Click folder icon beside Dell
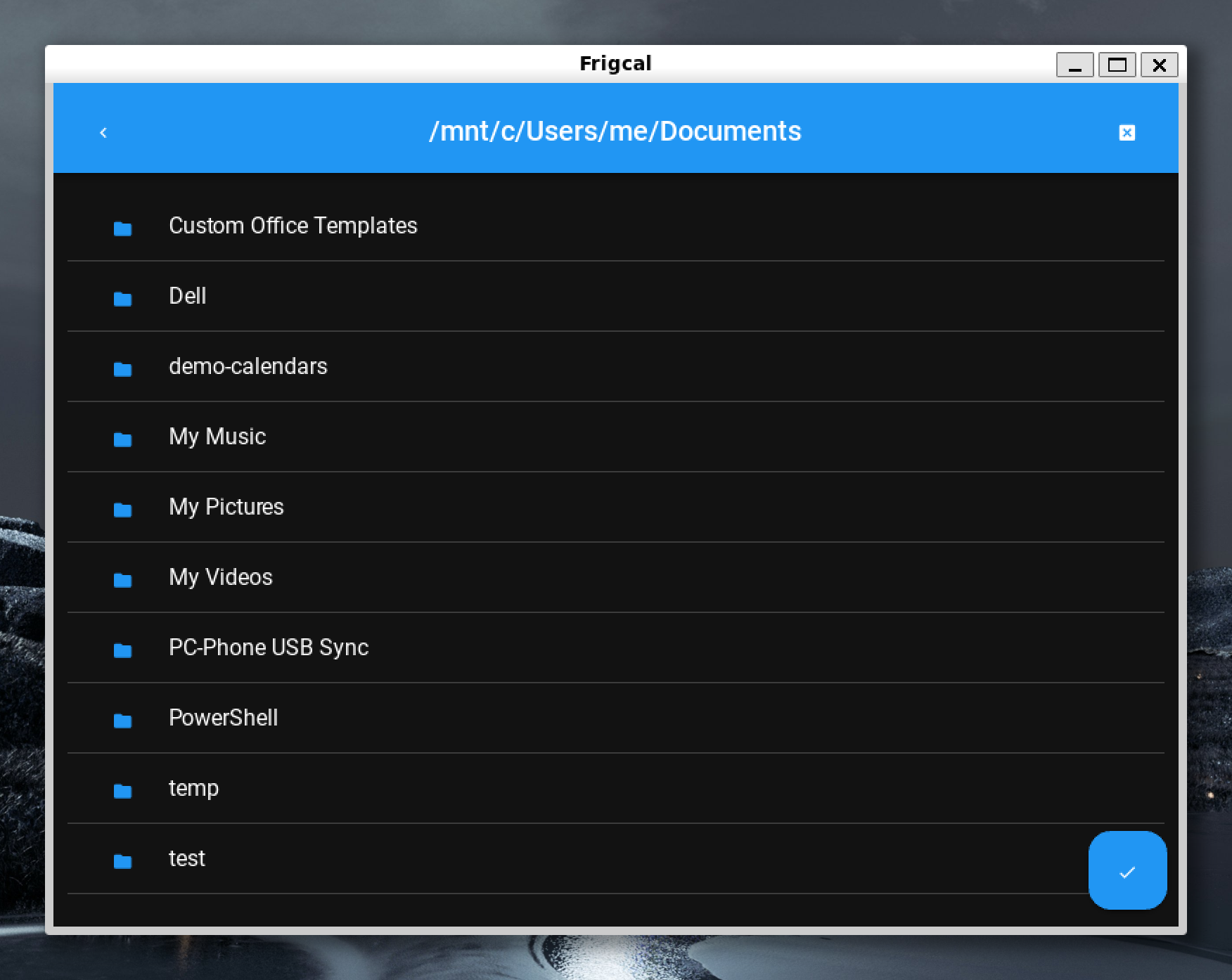Image resolution: width=1232 pixels, height=980 pixels. pos(122,298)
